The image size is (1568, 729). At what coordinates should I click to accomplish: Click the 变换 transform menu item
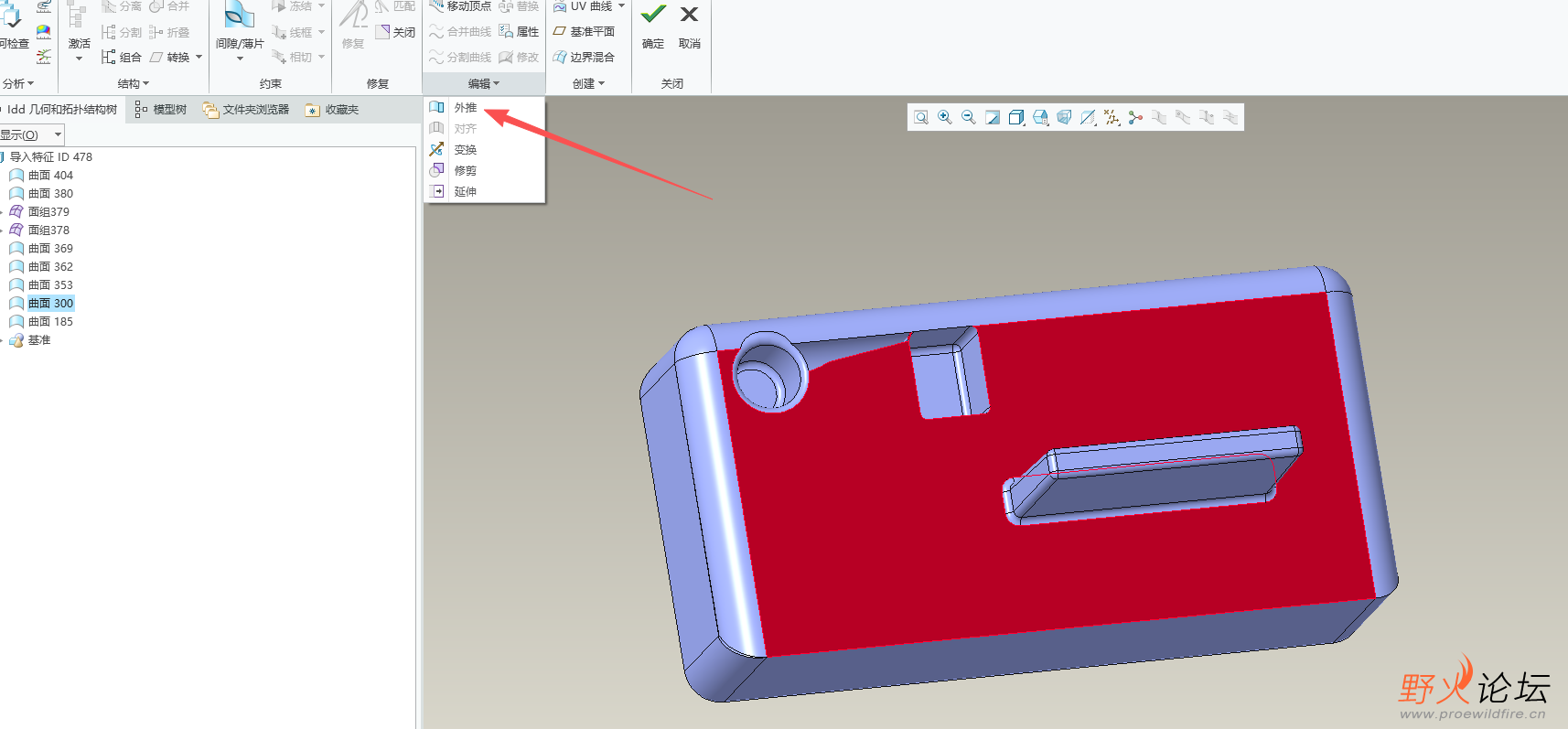click(485, 149)
